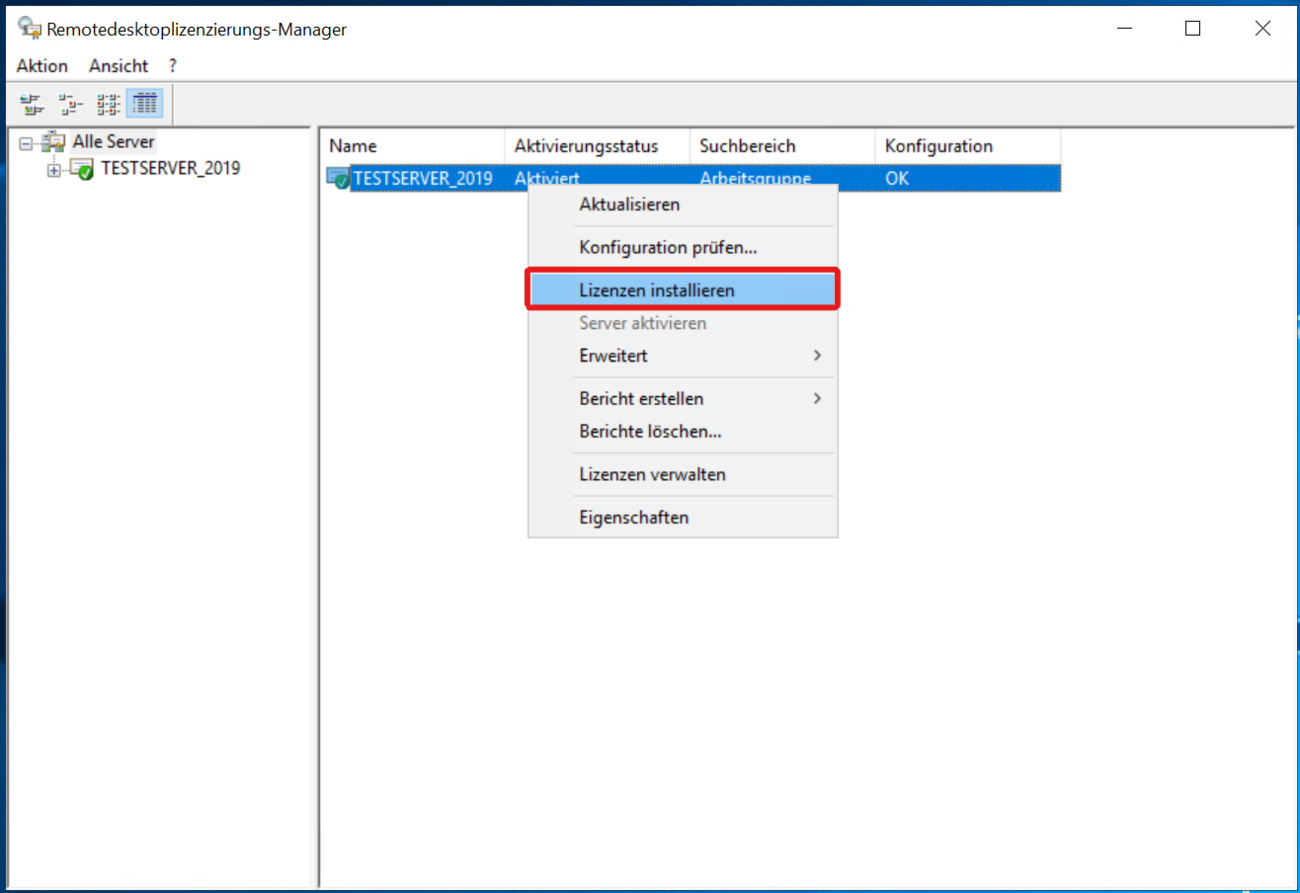Open the Aktion menu
Viewport: 1300px width, 893px height.
42,65
